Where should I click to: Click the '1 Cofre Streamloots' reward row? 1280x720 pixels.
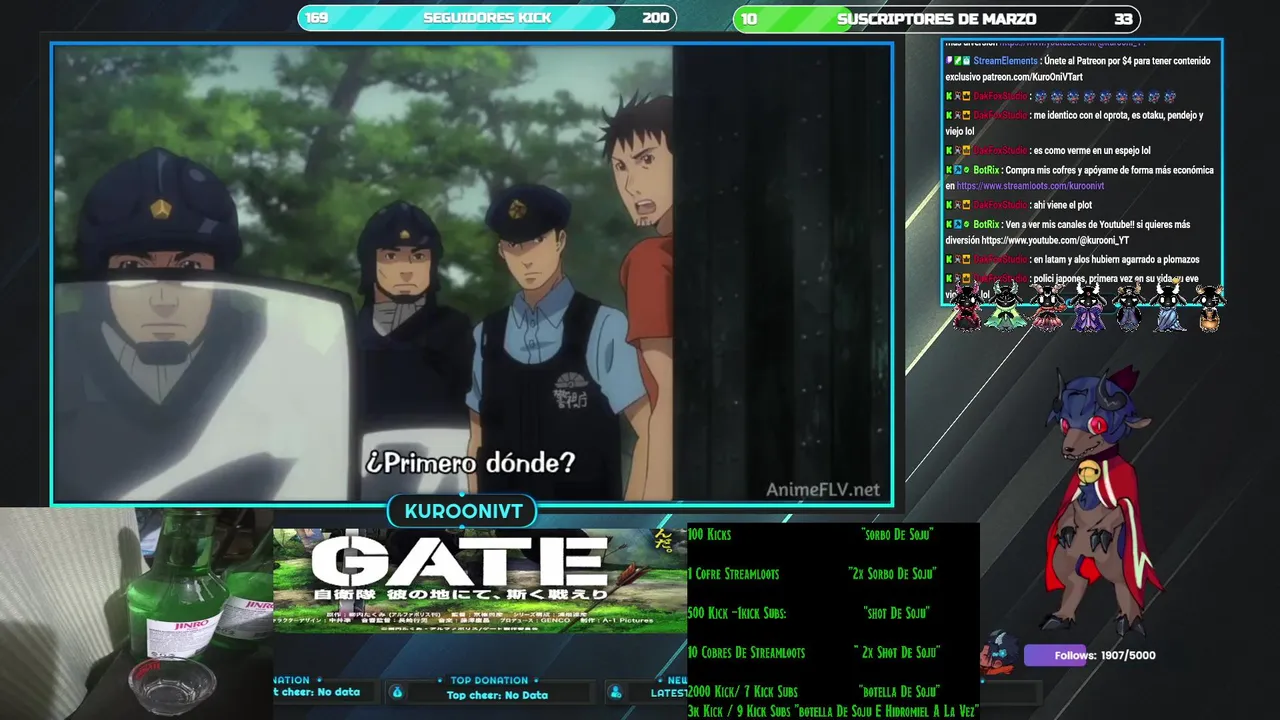point(811,574)
